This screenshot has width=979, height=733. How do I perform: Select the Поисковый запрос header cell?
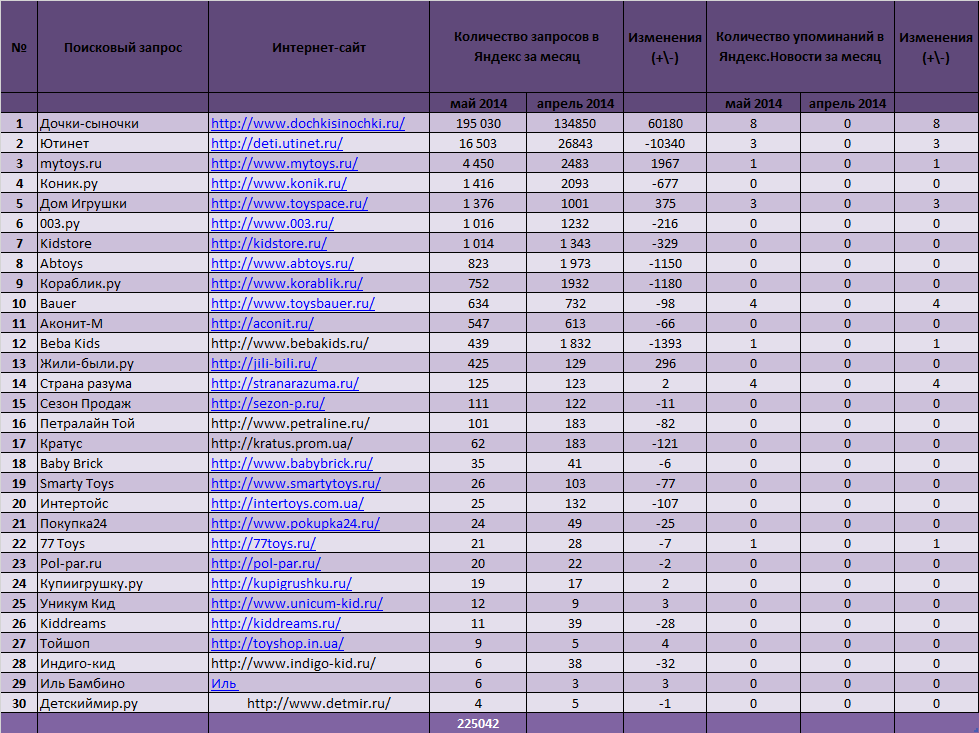[123, 47]
